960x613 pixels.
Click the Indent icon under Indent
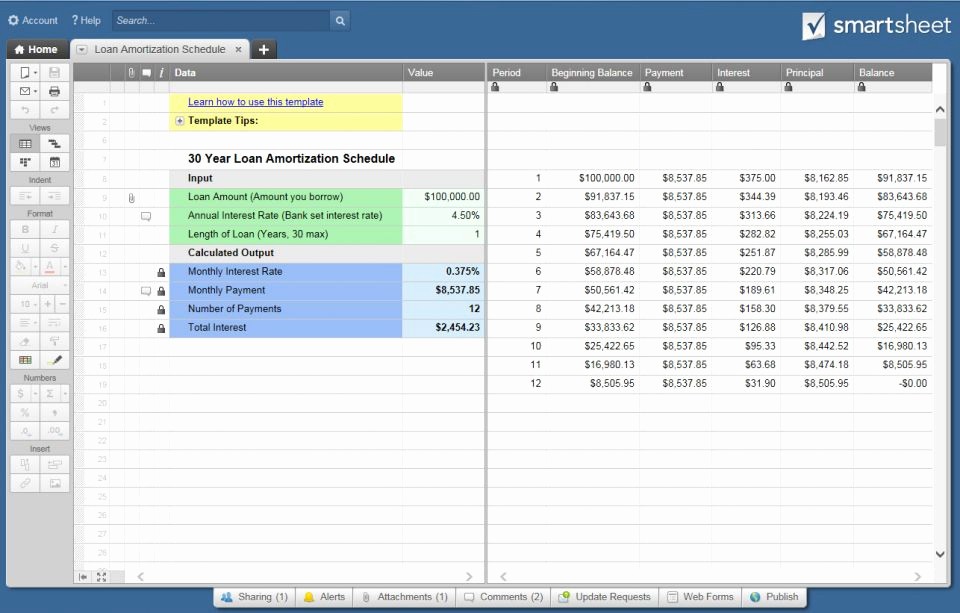(x=54, y=196)
